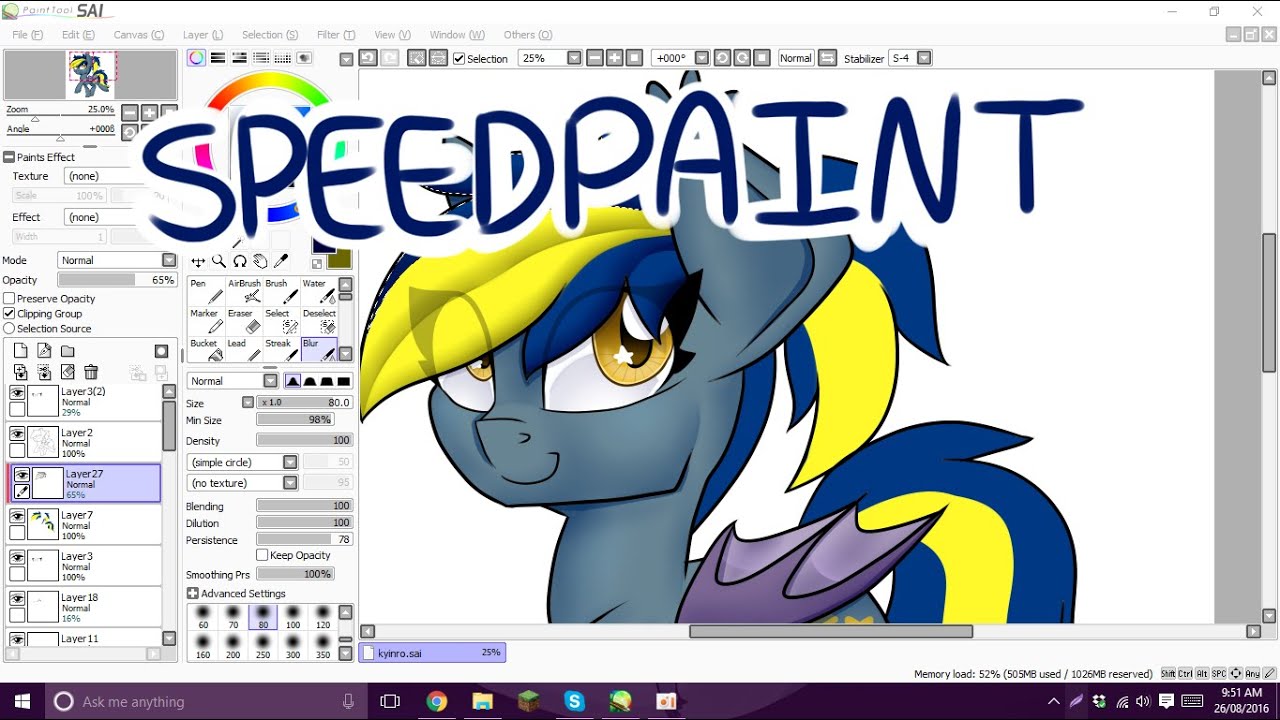1280x720 pixels.
Task: Create a new layer folder
Action: [x=68, y=351]
